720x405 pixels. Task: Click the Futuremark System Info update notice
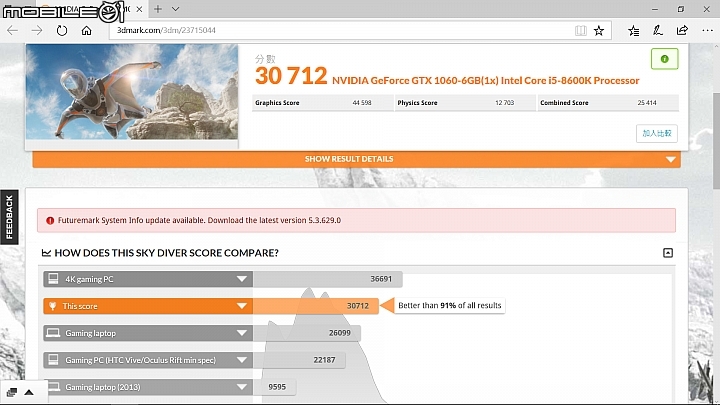point(356,220)
